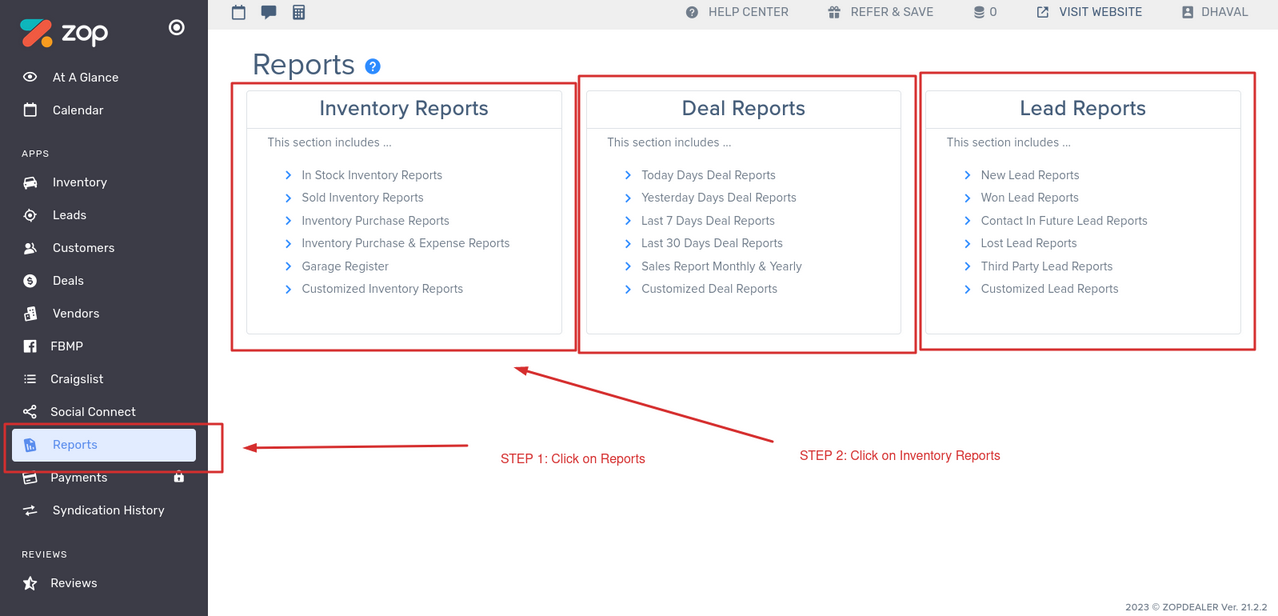Open Won Lead Reports

point(1030,198)
